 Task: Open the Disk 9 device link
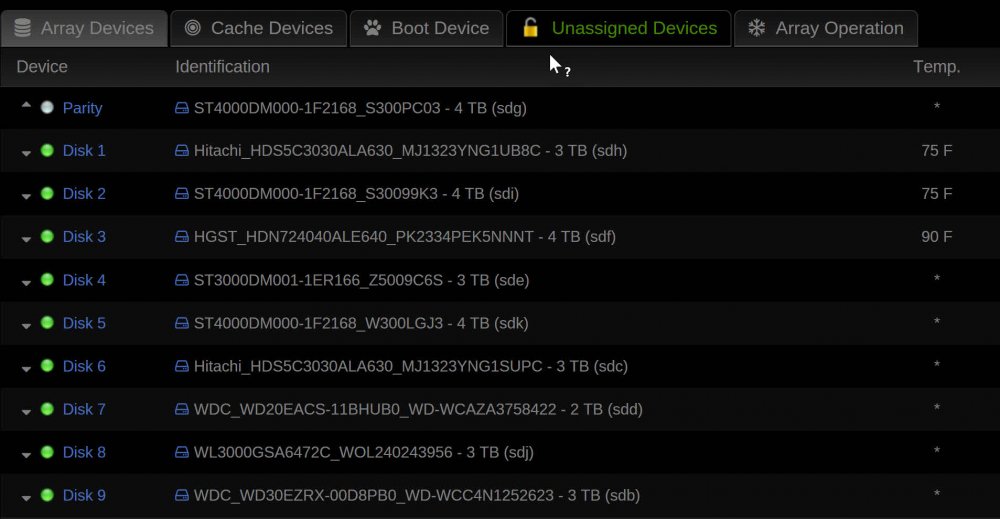[84, 495]
